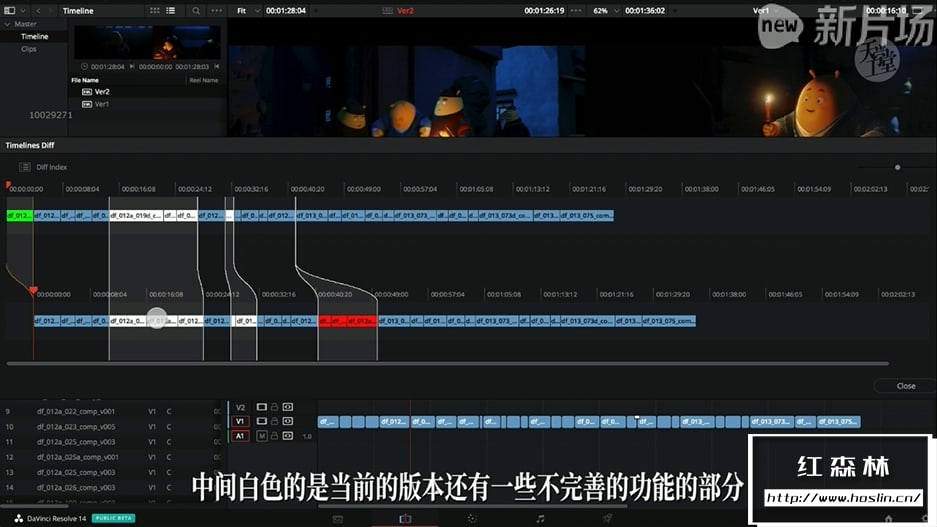The image size is (937, 527).
Task: Adjust the Timelines Diff zoom slider
Action: click(898, 167)
